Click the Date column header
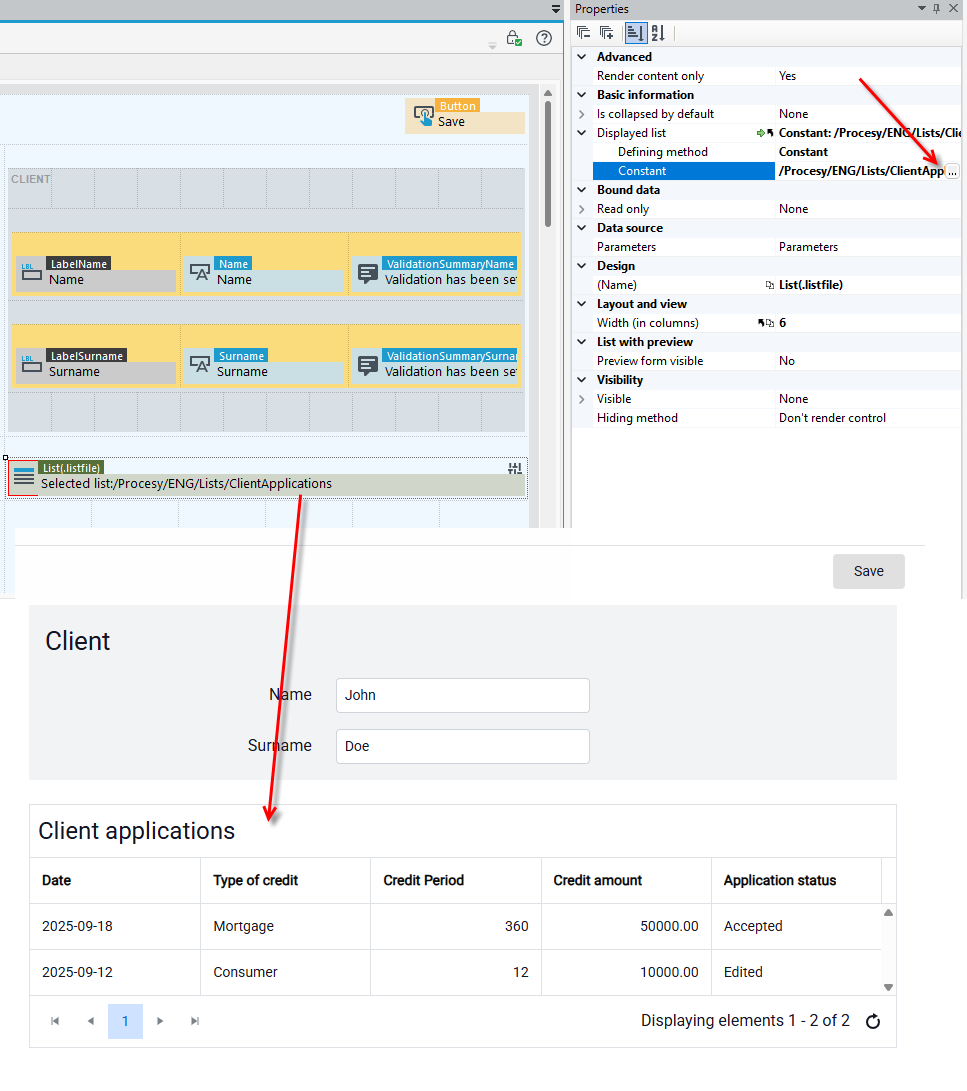 point(115,880)
